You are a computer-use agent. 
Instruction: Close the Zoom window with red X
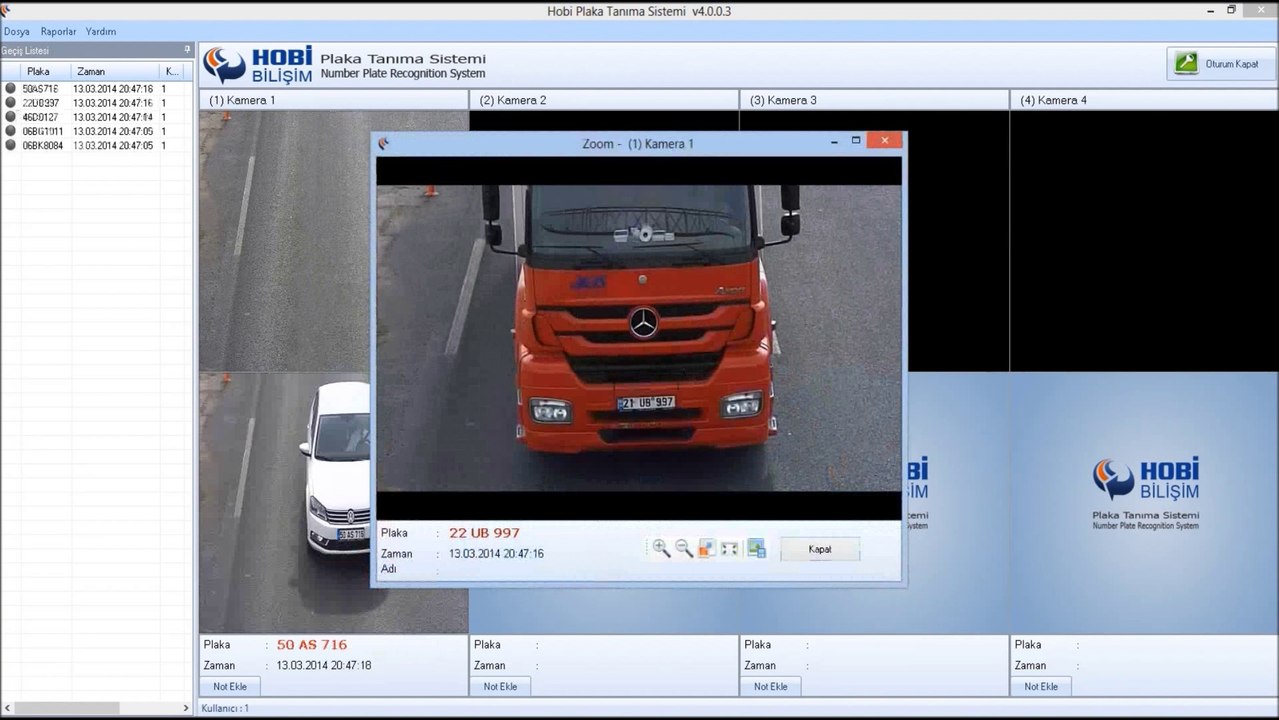coord(884,141)
